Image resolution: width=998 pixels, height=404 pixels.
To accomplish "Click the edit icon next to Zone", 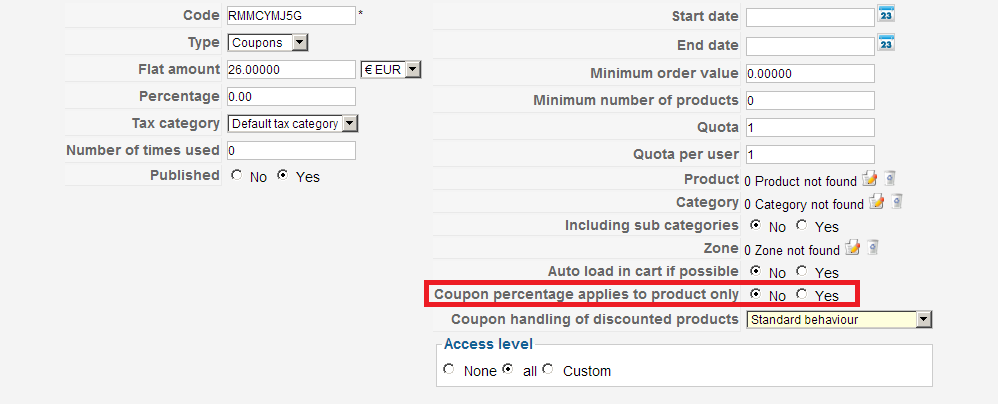I will (853, 248).
